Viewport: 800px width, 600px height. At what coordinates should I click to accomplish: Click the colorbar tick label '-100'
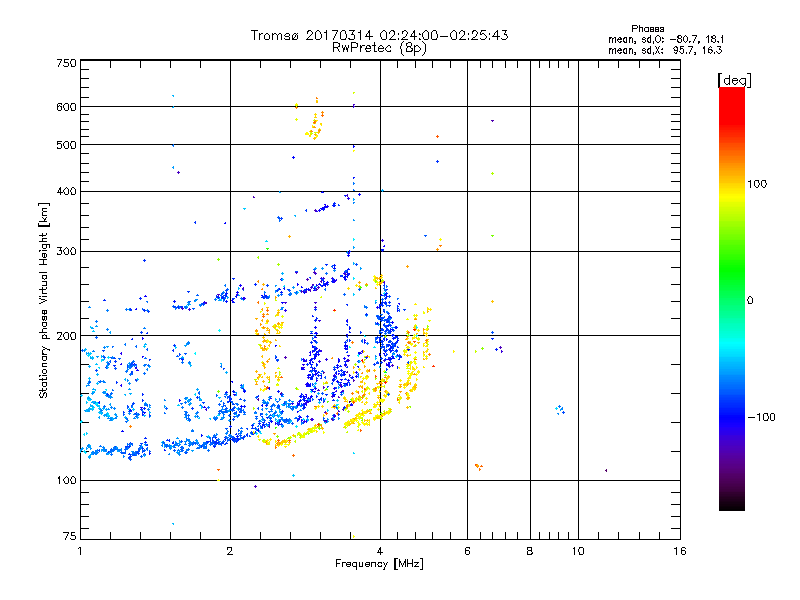pyautogui.click(x=762, y=417)
